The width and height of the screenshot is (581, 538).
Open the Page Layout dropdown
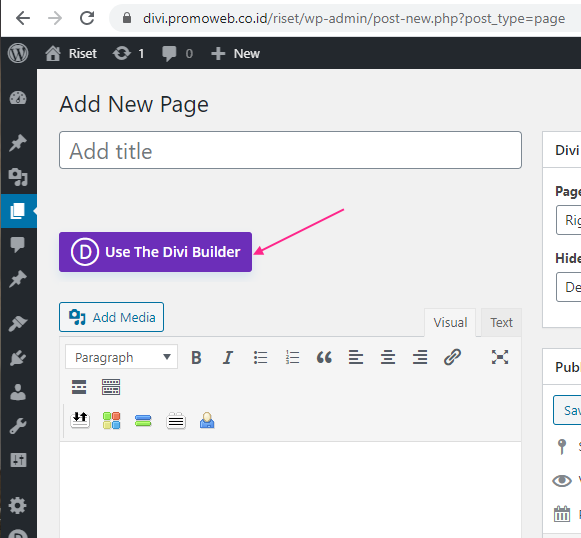coord(569,220)
